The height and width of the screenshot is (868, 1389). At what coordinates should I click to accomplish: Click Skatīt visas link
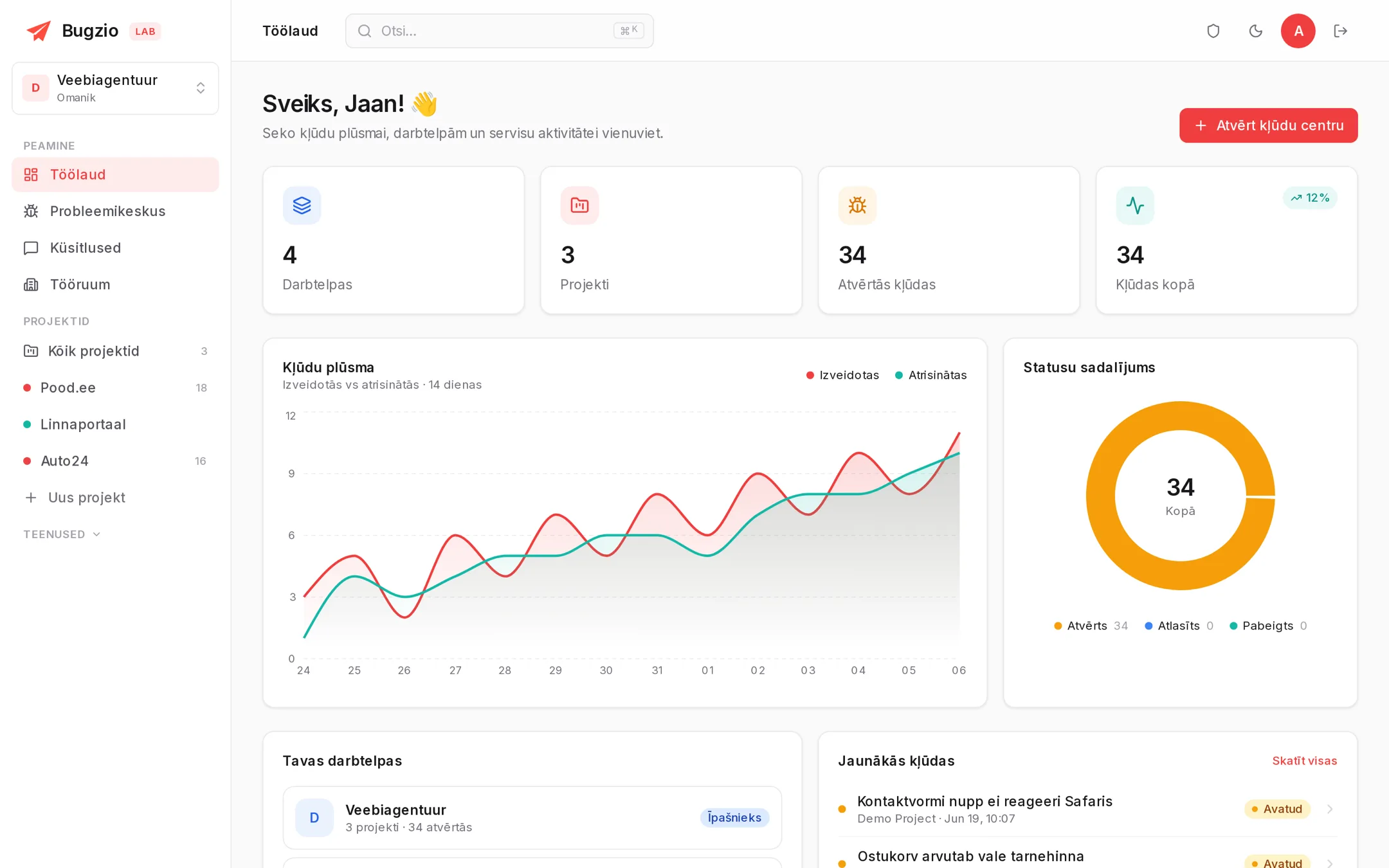1304,761
